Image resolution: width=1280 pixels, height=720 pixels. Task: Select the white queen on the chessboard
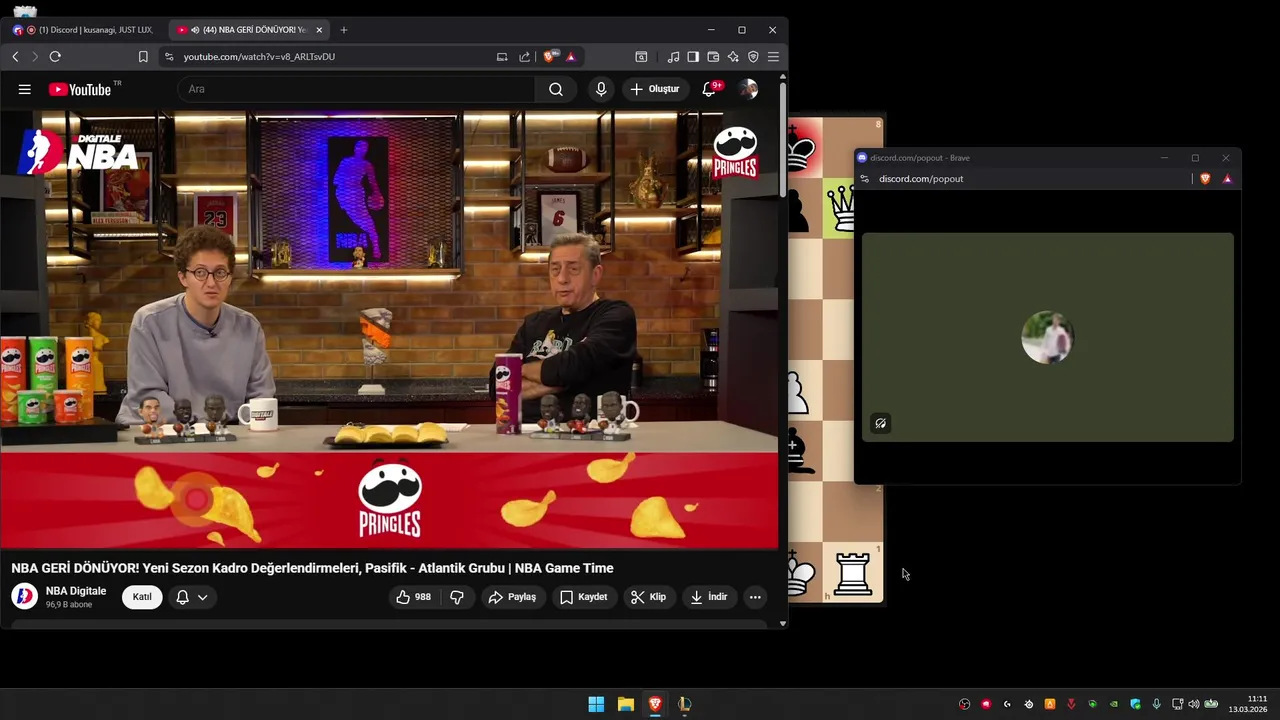click(842, 208)
